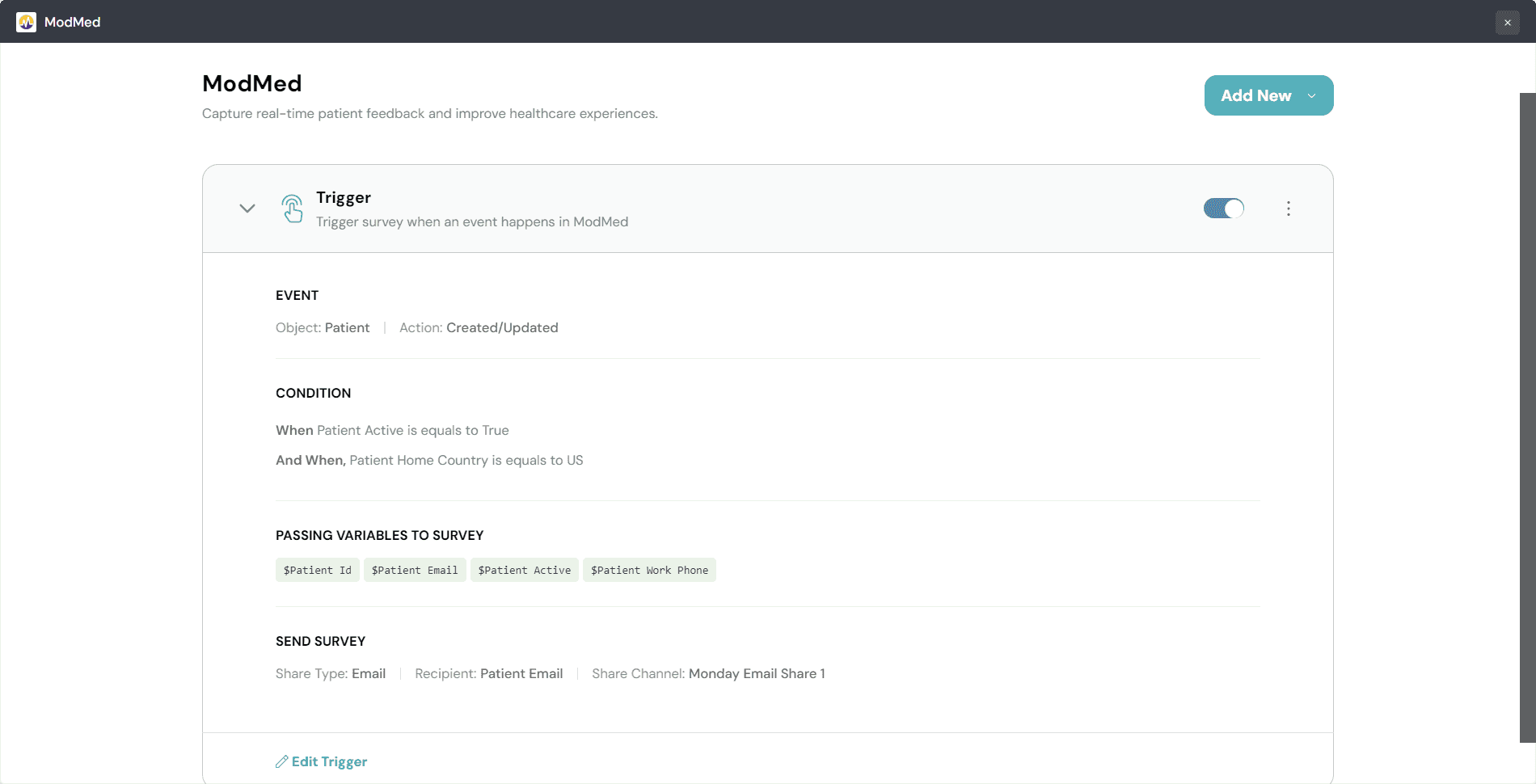The width and height of the screenshot is (1536, 784).
Task: Click the Trigger hand-tap icon
Action: 292,209
